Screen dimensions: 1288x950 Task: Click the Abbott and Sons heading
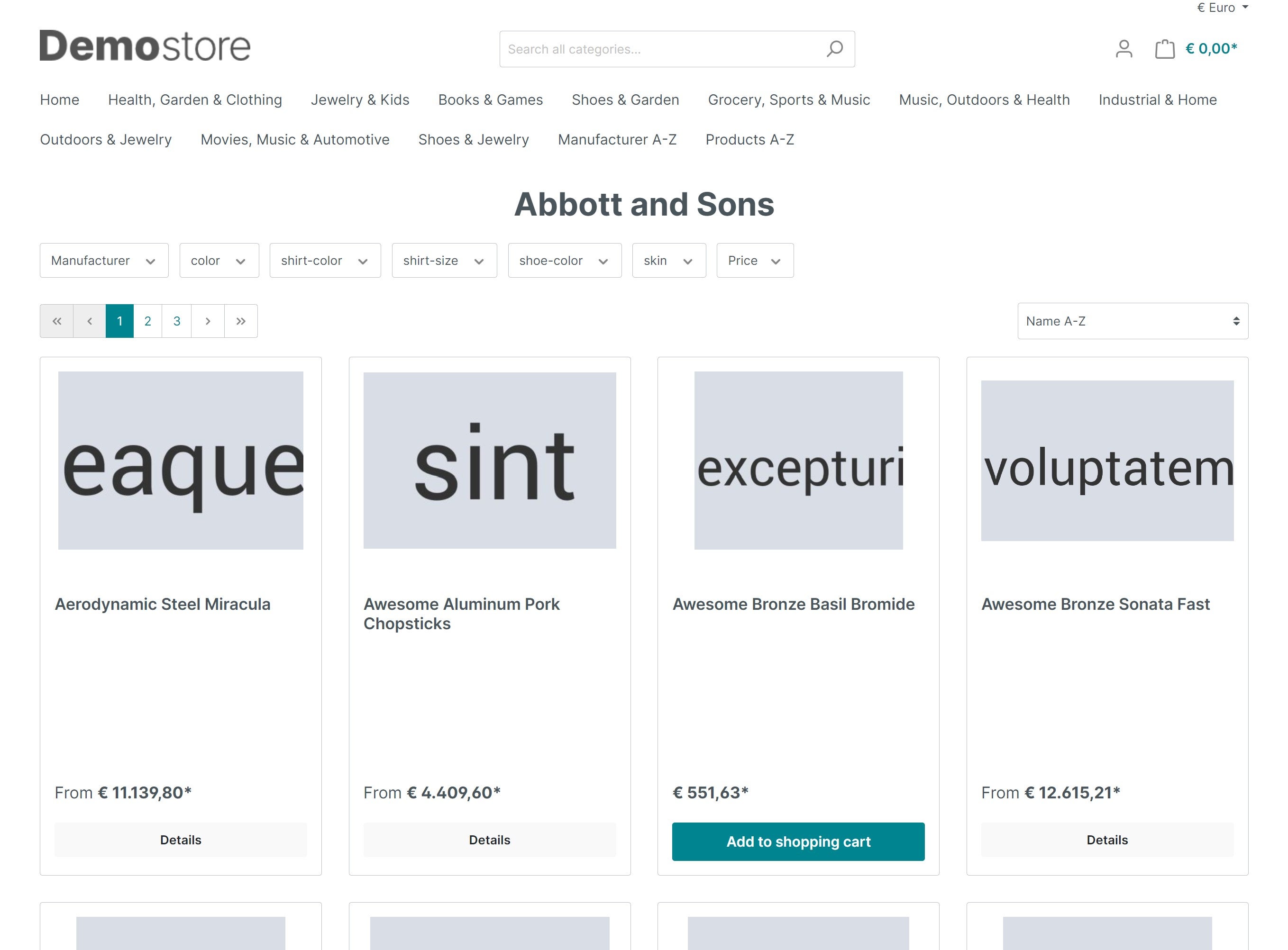(644, 204)
